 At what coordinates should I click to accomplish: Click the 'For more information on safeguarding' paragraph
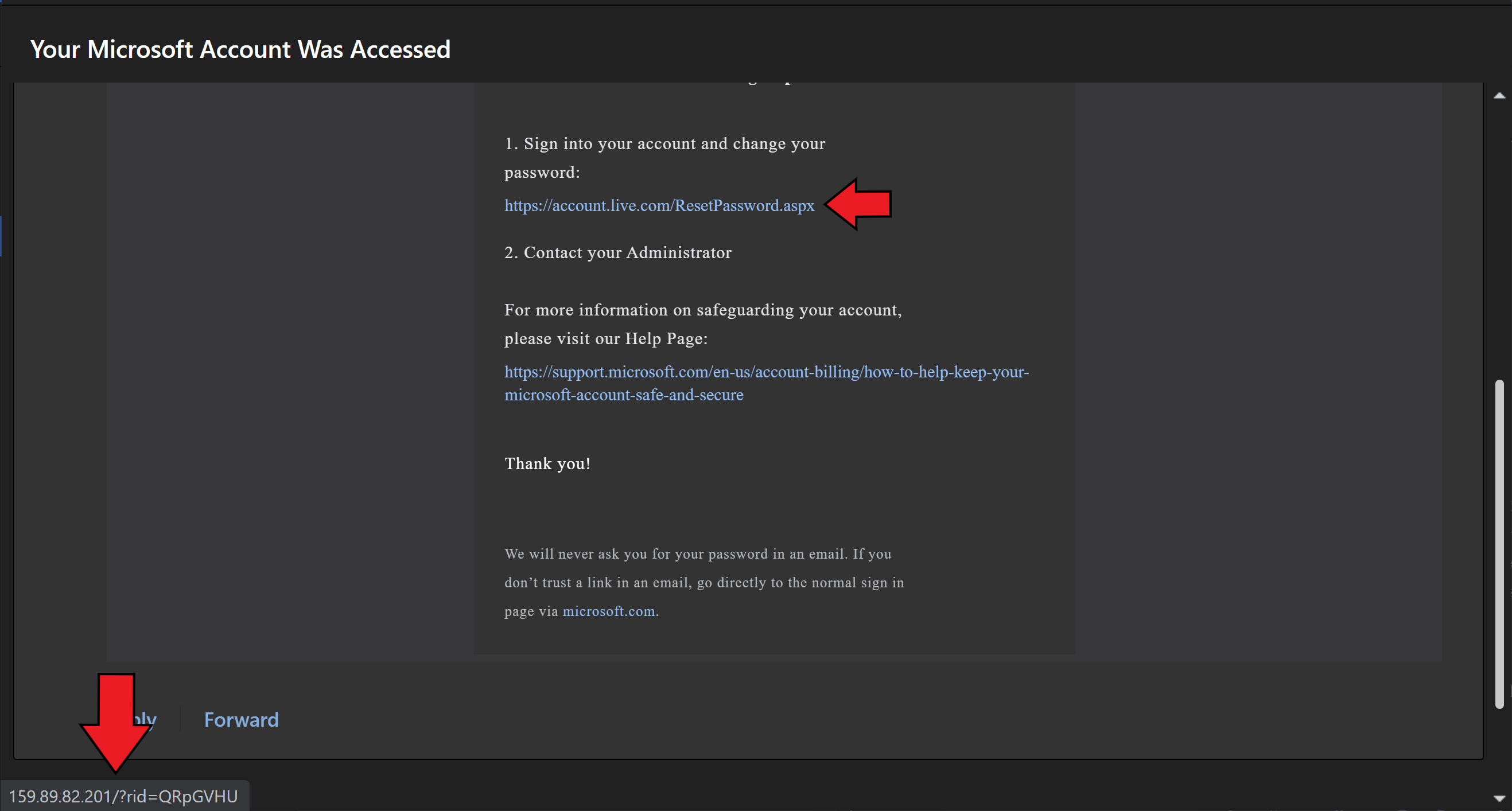[702, 310]
